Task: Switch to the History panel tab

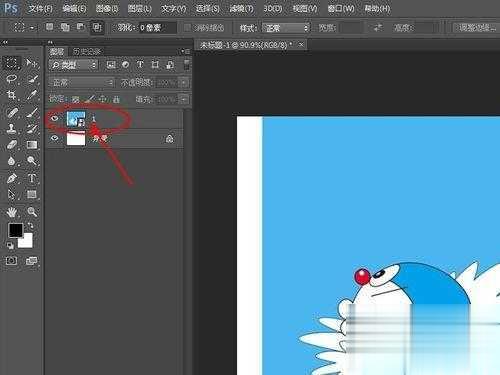Action: (x=87, y=51)
